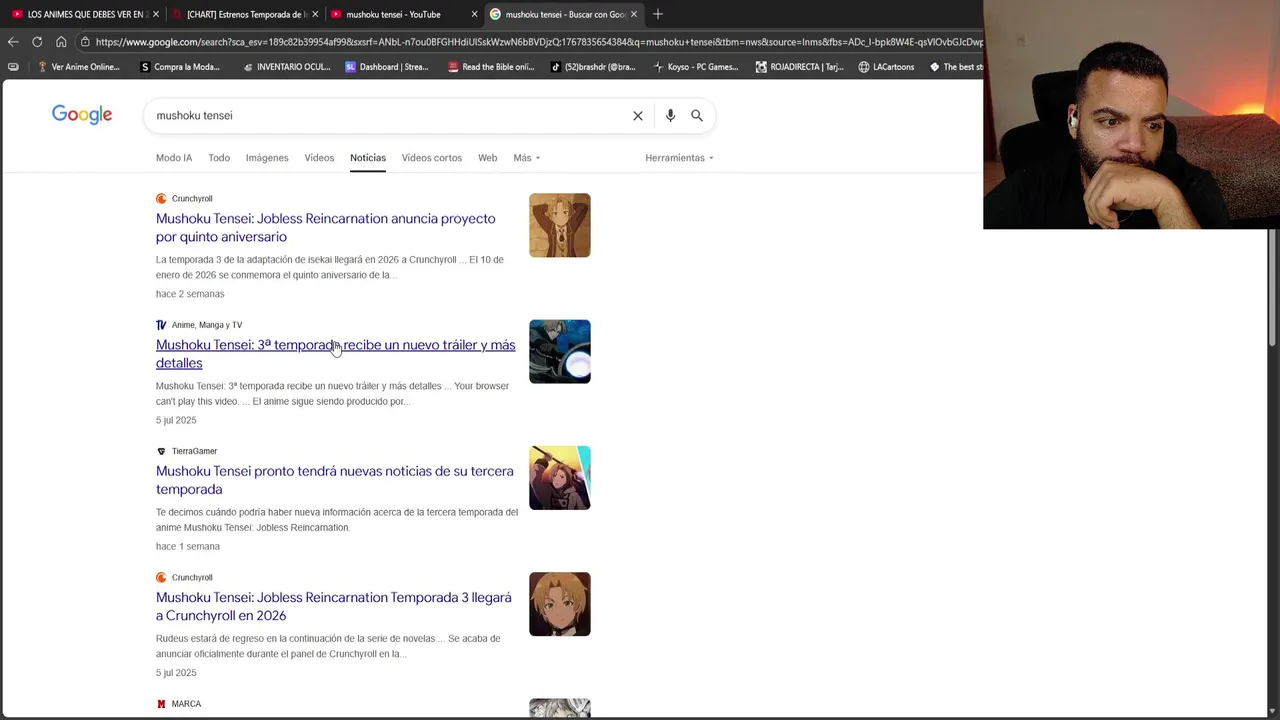Close the 'mushoku tensei - YouTube' tab
The image size is (1280, 720).
click(x=474, y=14)
